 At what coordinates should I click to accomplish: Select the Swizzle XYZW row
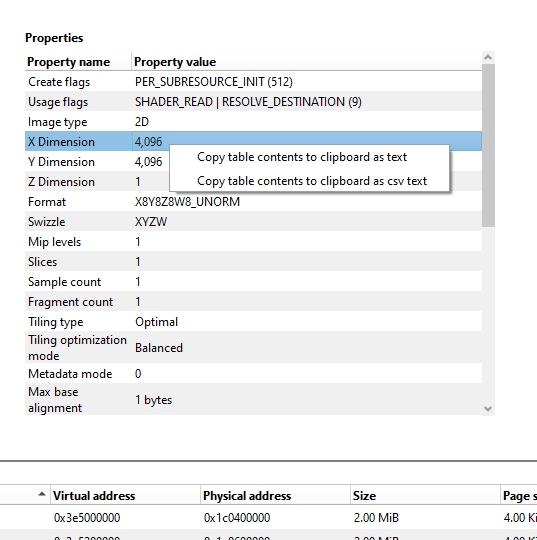pos(253,221)
